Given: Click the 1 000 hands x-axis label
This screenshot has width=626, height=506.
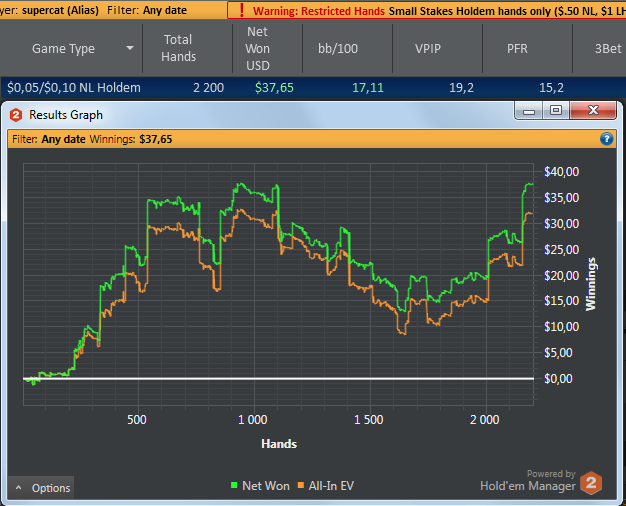Looking at the screenshot, I should point(252,420).
